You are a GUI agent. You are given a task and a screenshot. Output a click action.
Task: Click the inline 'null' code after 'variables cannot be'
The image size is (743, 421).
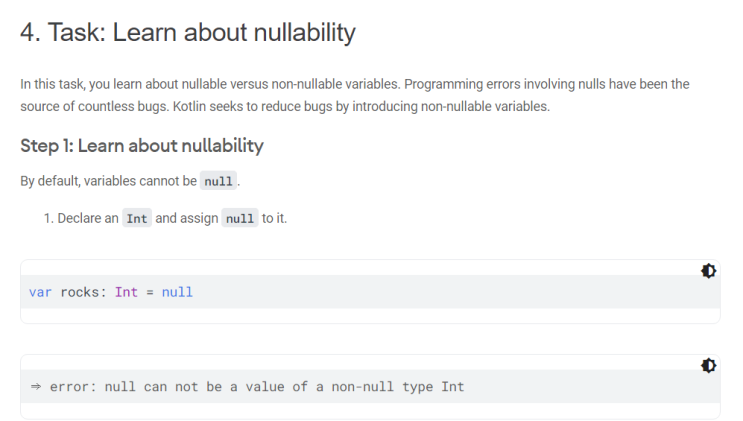point(218,181)
